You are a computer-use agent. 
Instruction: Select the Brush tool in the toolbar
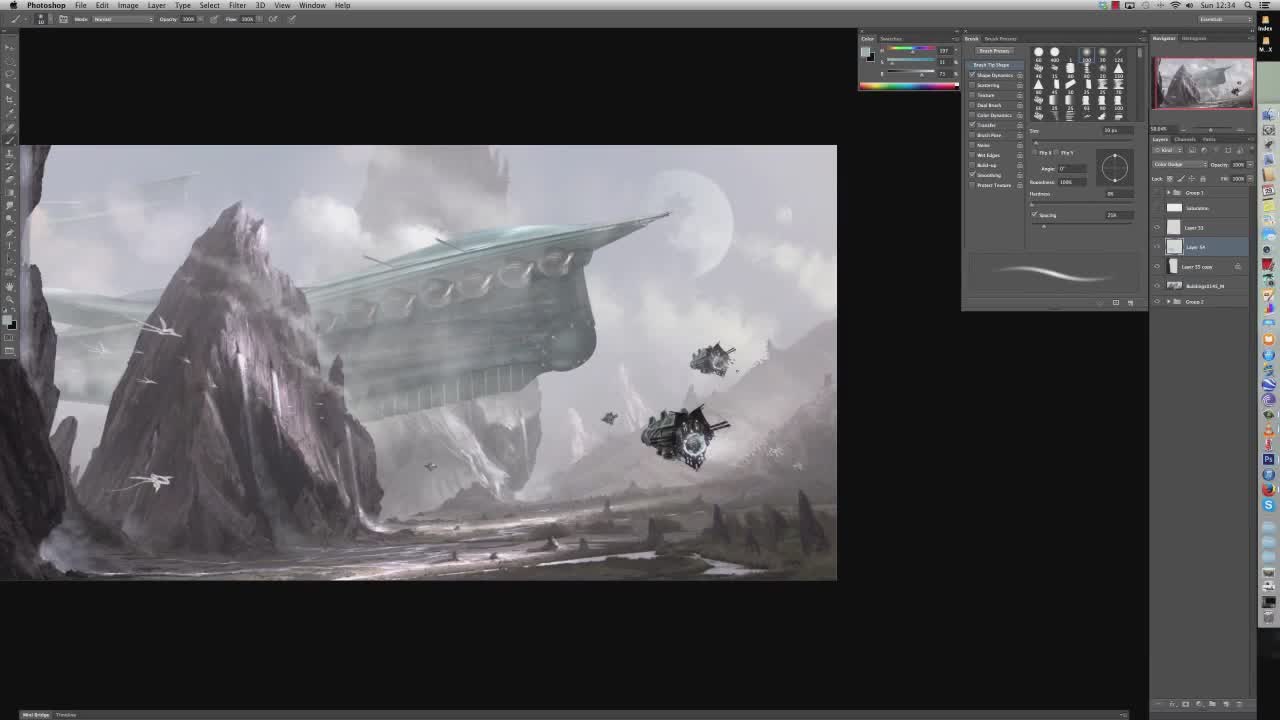(x=10, y=141)
